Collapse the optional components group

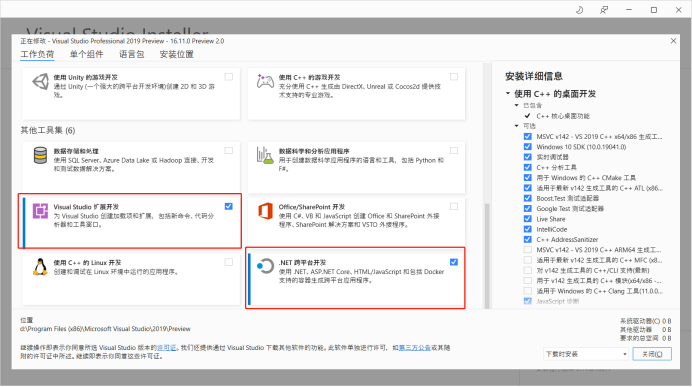point(516,126)
